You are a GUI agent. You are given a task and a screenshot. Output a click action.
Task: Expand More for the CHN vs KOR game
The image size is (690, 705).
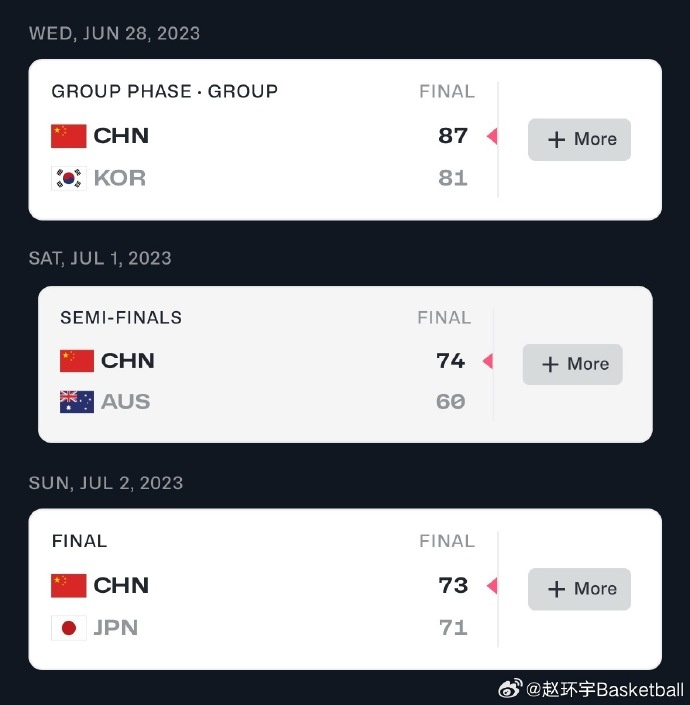pos(579,140)
